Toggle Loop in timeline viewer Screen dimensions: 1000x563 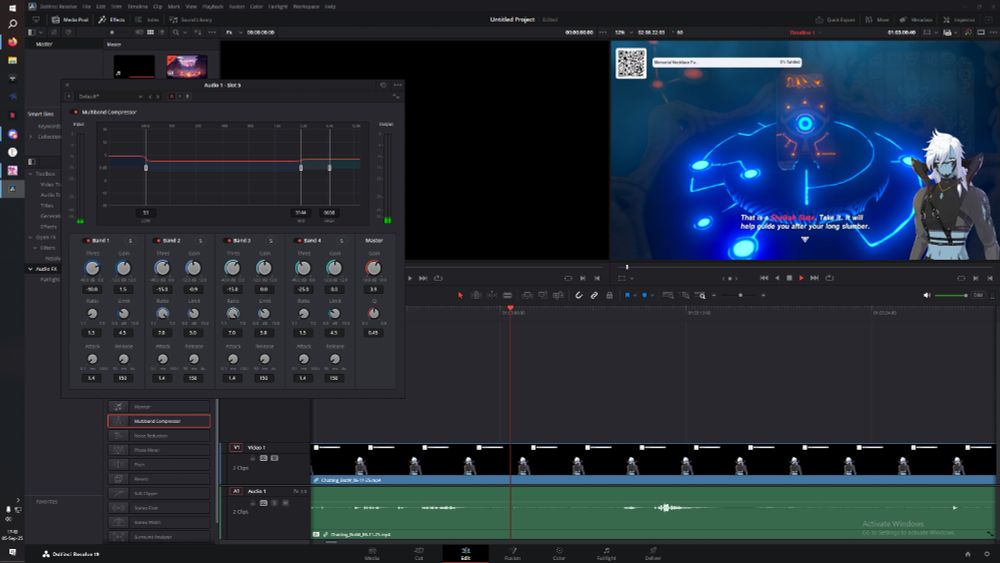829,278
